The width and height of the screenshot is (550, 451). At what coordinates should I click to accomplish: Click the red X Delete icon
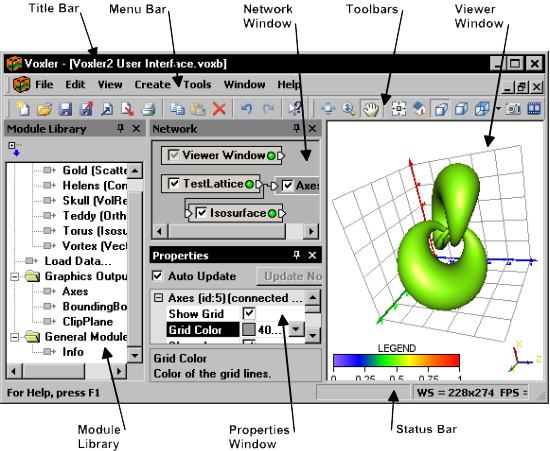tap(219, 109)
